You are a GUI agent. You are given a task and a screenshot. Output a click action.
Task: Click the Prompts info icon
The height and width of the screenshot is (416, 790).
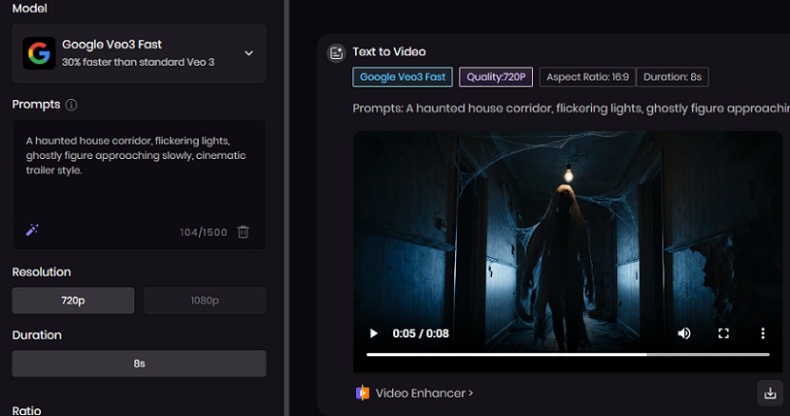point(72,105)
